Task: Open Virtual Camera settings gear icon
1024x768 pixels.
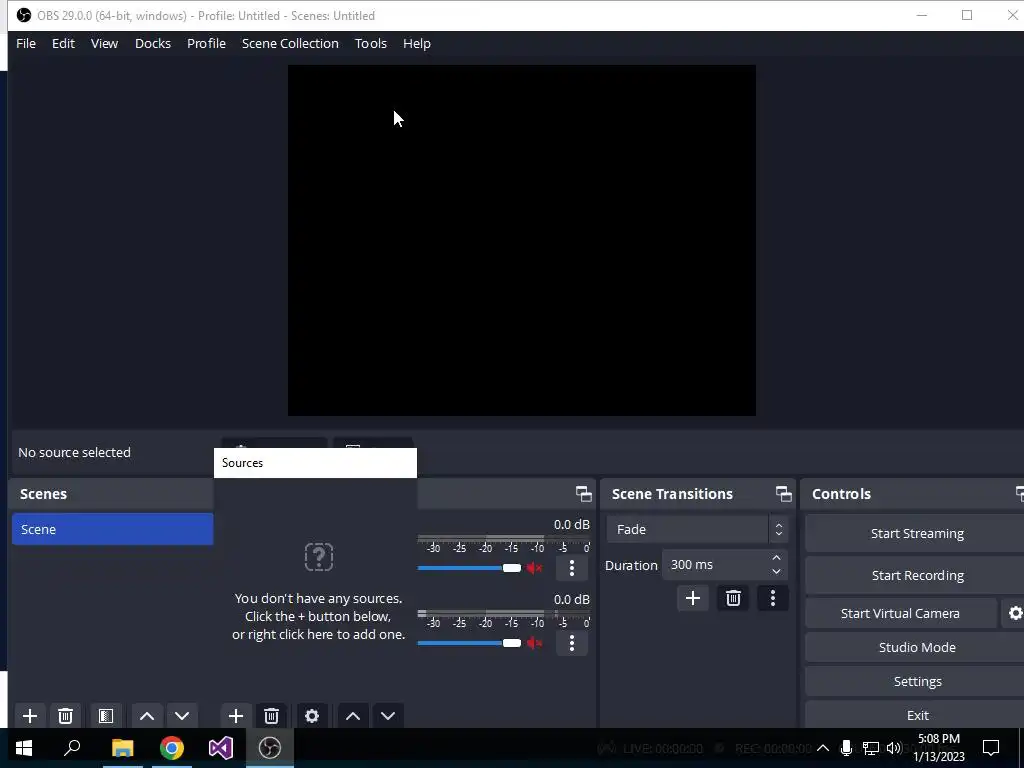Action: click(1015, 613)
